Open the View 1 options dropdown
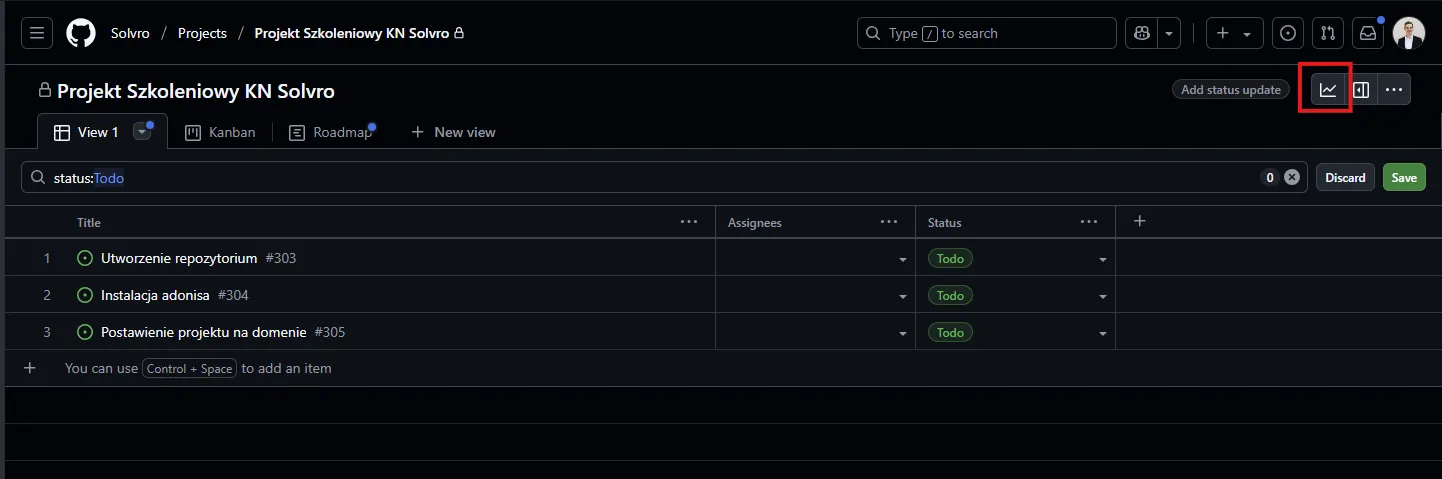The height and width of the screenshot is (479, 1442). [142, 132]
